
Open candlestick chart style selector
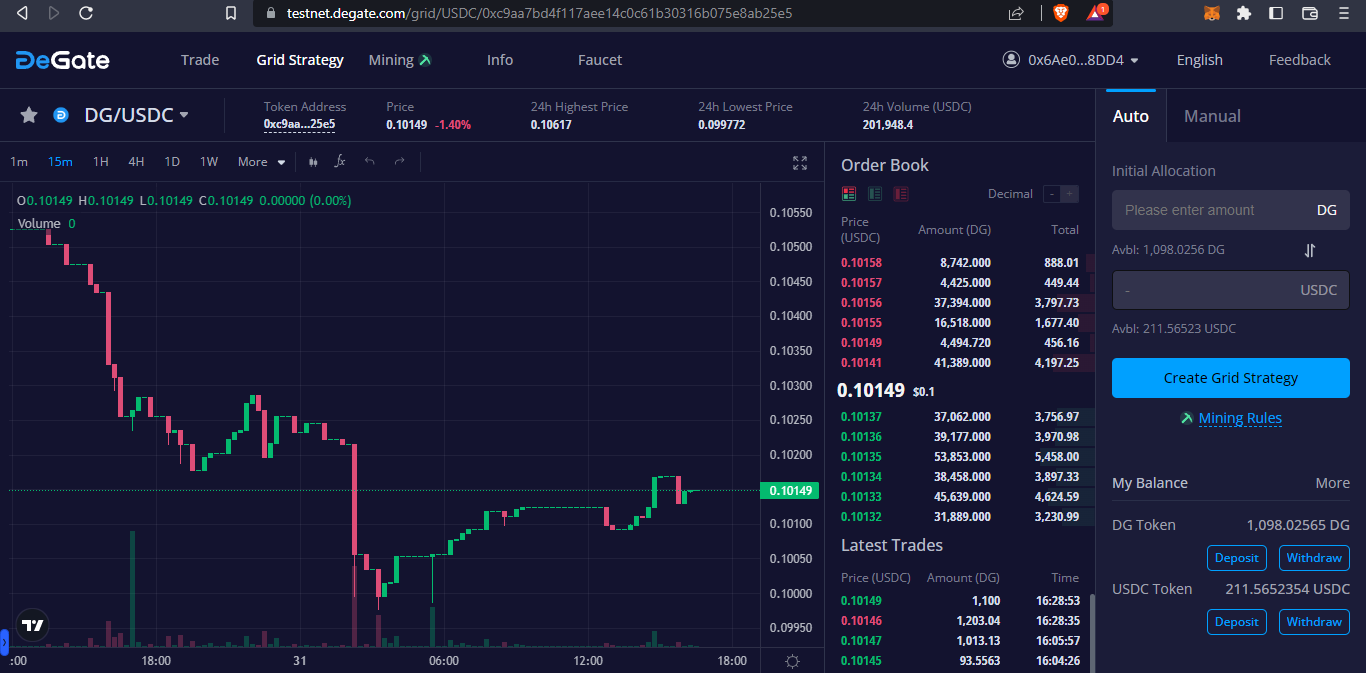click(x=313, y=161)
